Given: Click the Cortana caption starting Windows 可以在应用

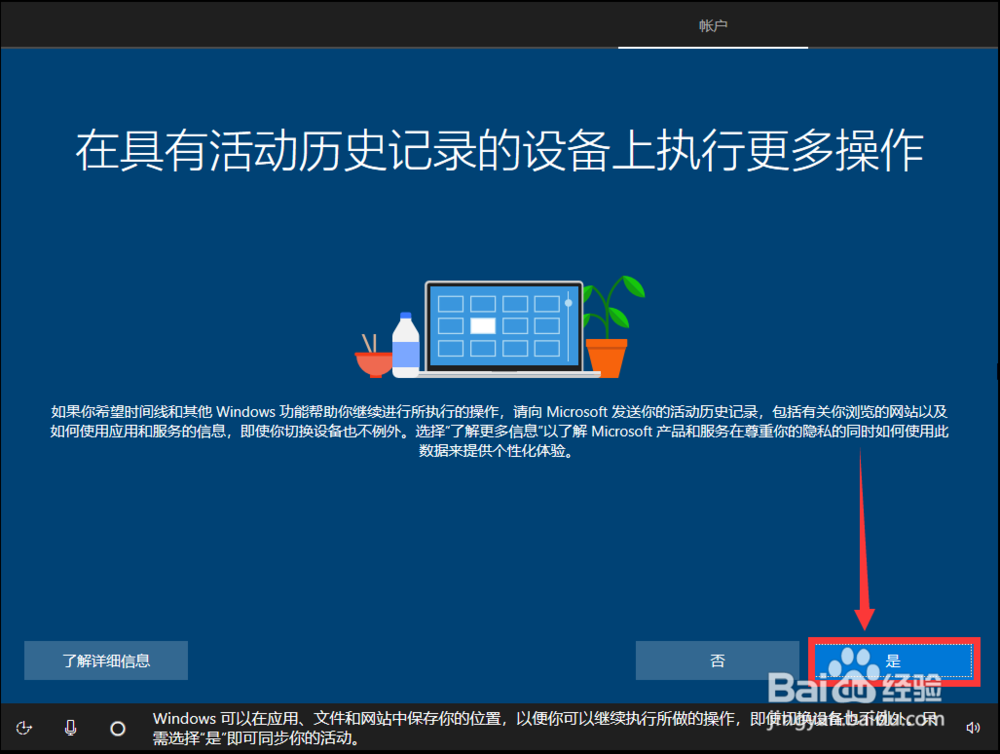Looking at the screenshot, I should click(545, 728).
